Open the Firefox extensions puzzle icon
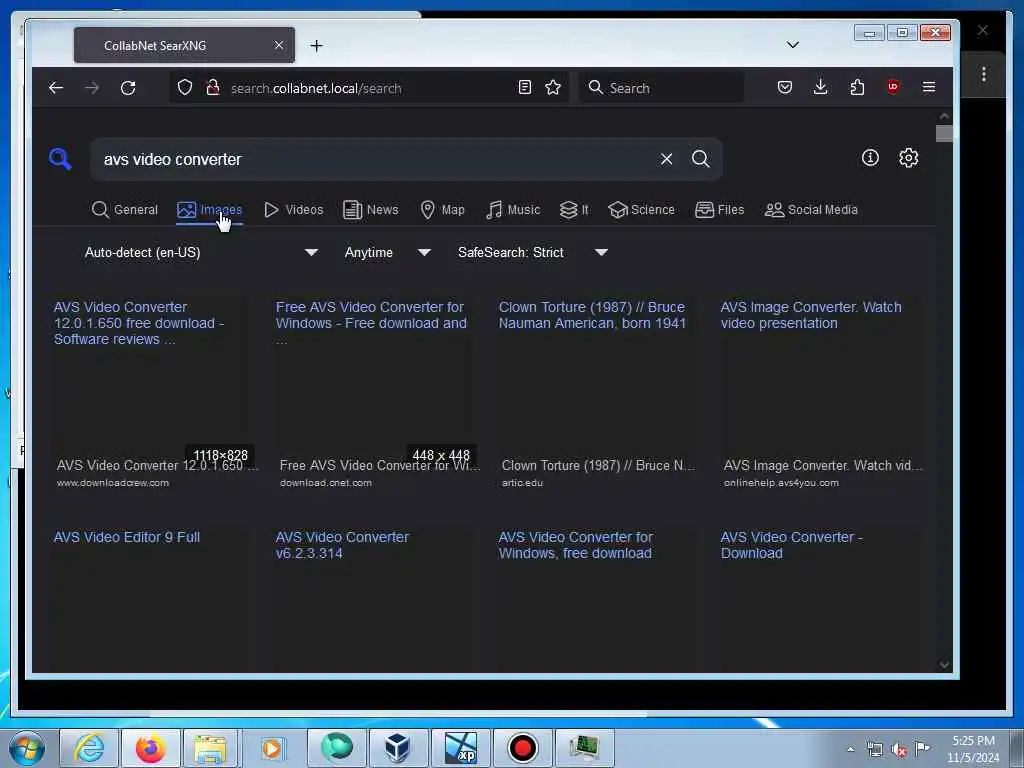Screen dimensions: 1024x768 click(857, 88)
